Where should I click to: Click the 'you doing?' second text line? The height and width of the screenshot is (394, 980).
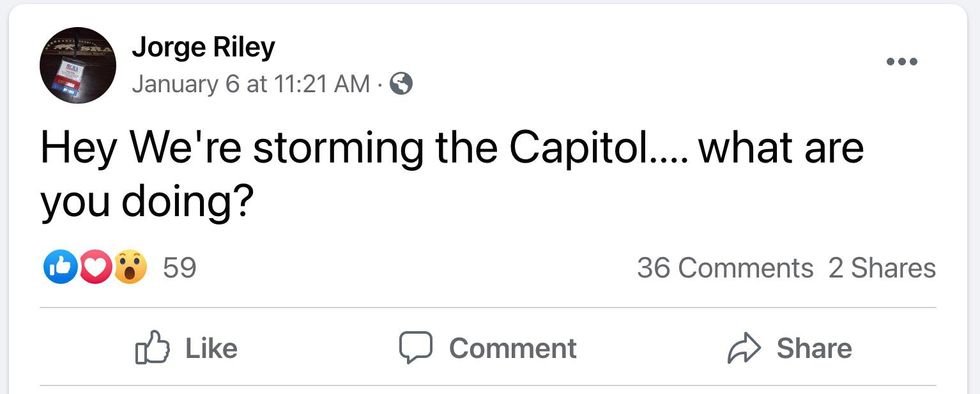(146, 205)
